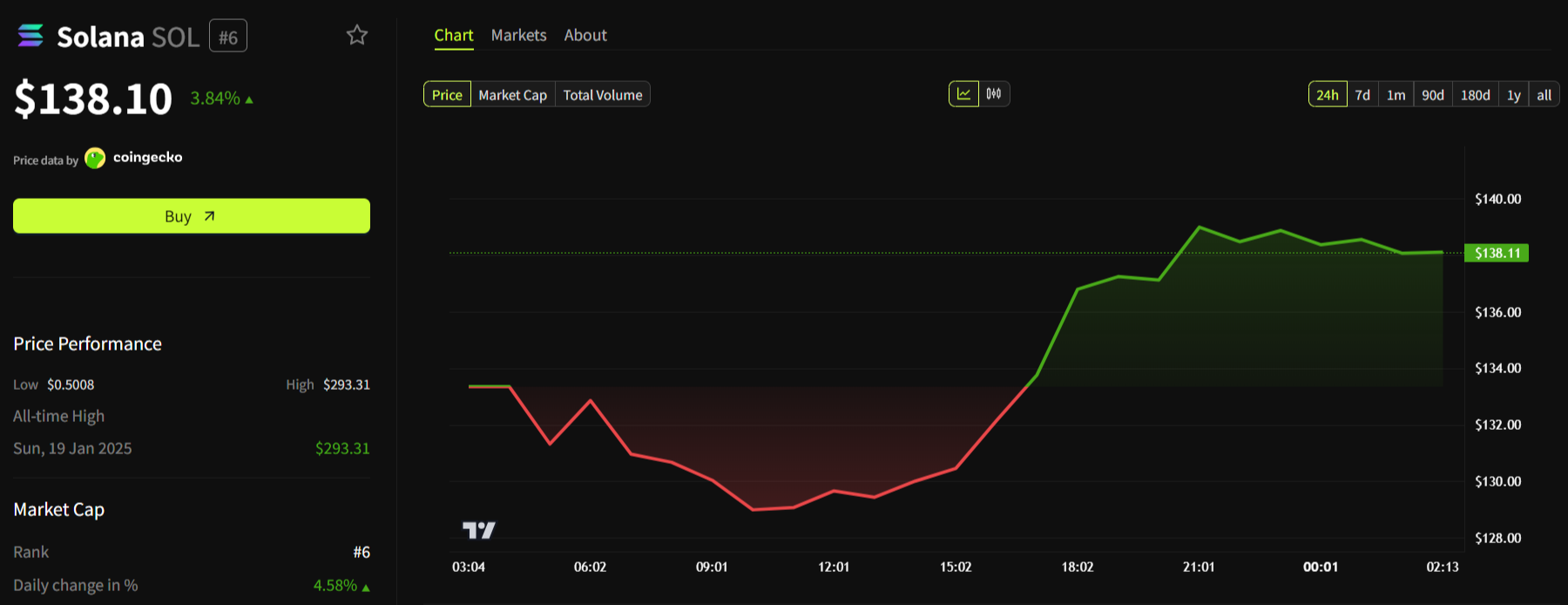
Task: Click the Daily change 4.58% value
Action: [335, 586]
